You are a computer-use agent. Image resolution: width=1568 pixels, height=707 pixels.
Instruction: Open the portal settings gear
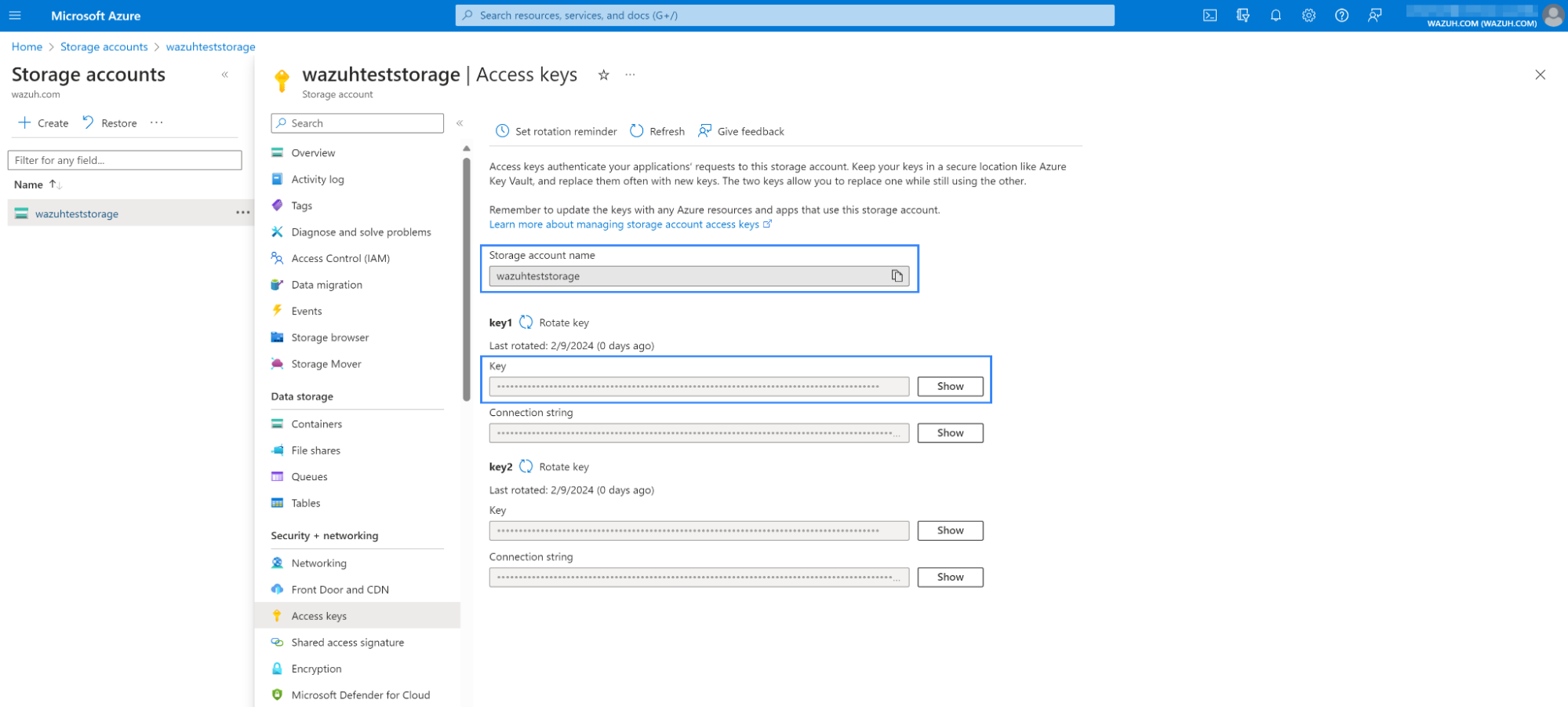pyautogui.click(x=1308, y=16)
